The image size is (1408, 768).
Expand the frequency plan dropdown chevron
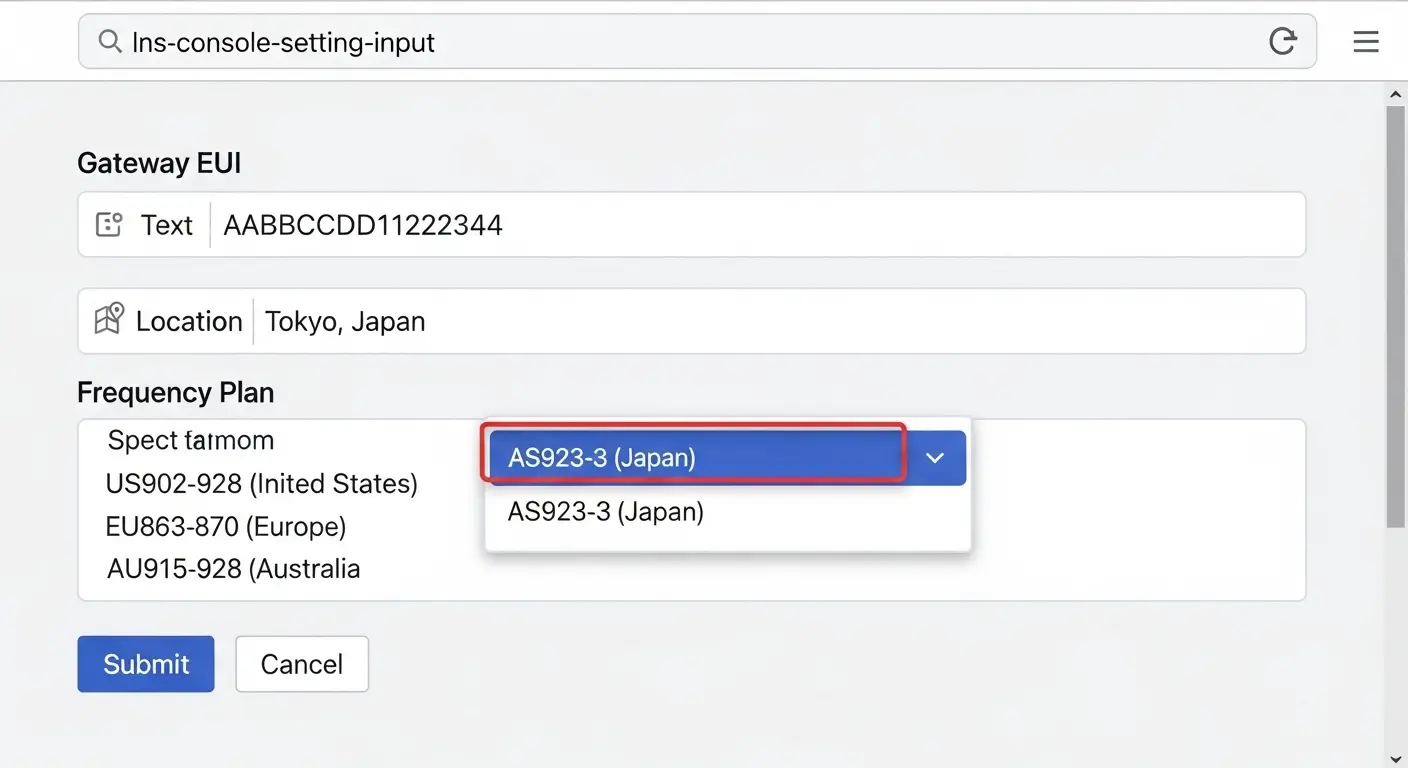935,458
